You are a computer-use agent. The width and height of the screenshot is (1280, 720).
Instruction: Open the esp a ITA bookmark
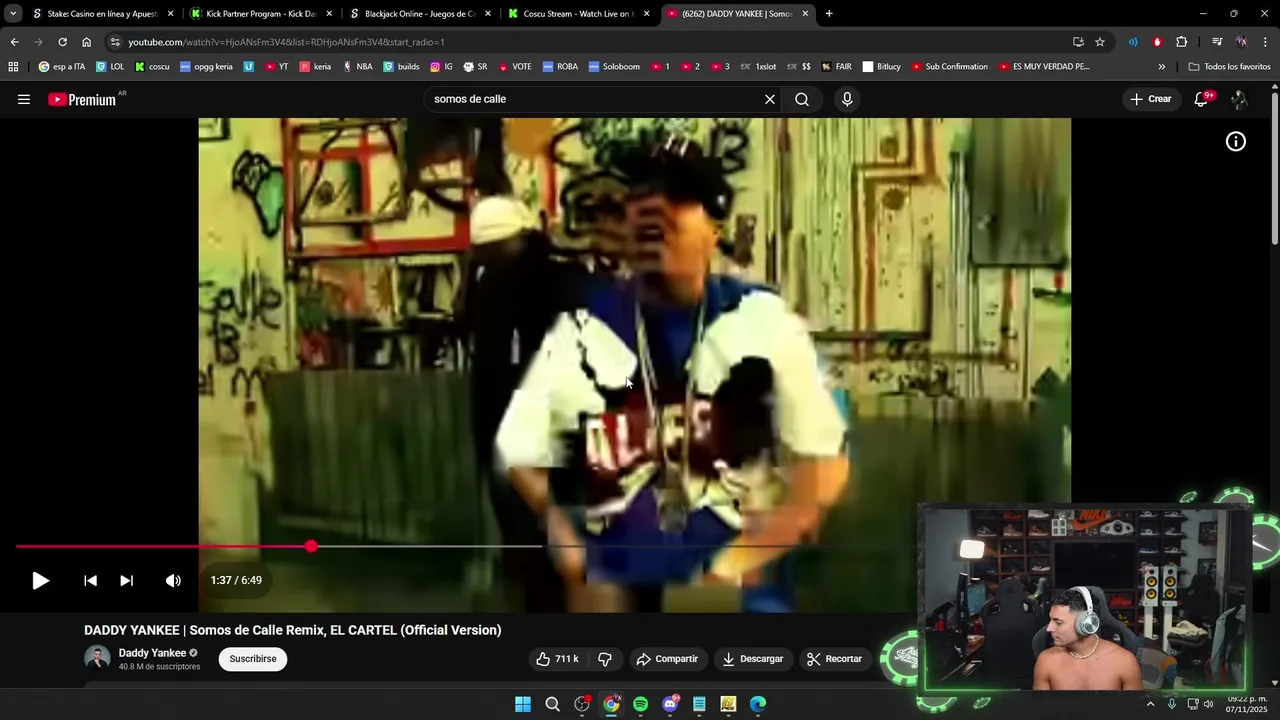62,67
